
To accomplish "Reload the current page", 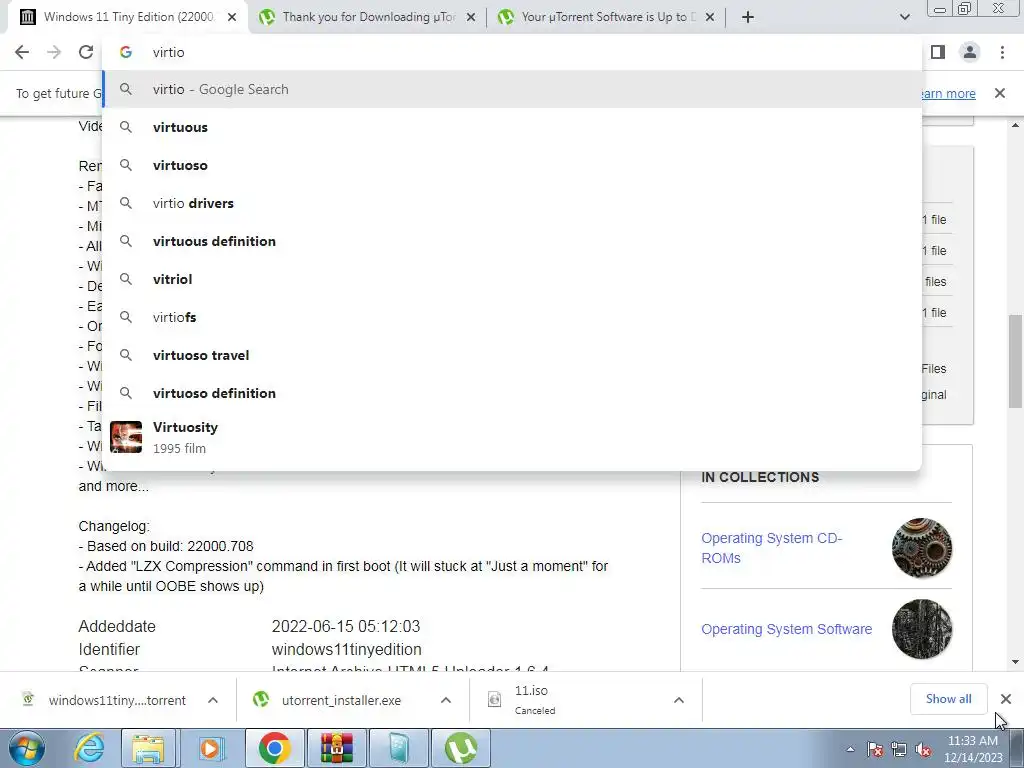I will pyautogui.click(x=86, y=52).
